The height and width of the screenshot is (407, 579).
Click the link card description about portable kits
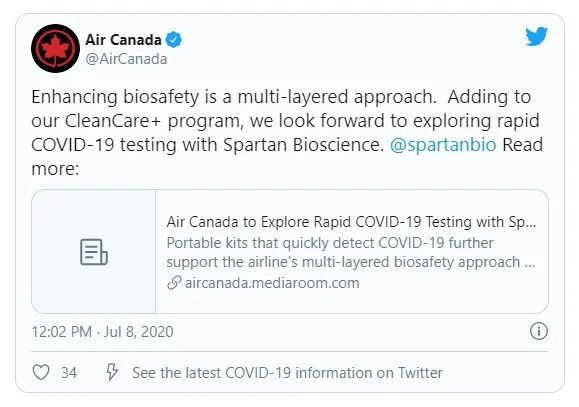[351, 252]
